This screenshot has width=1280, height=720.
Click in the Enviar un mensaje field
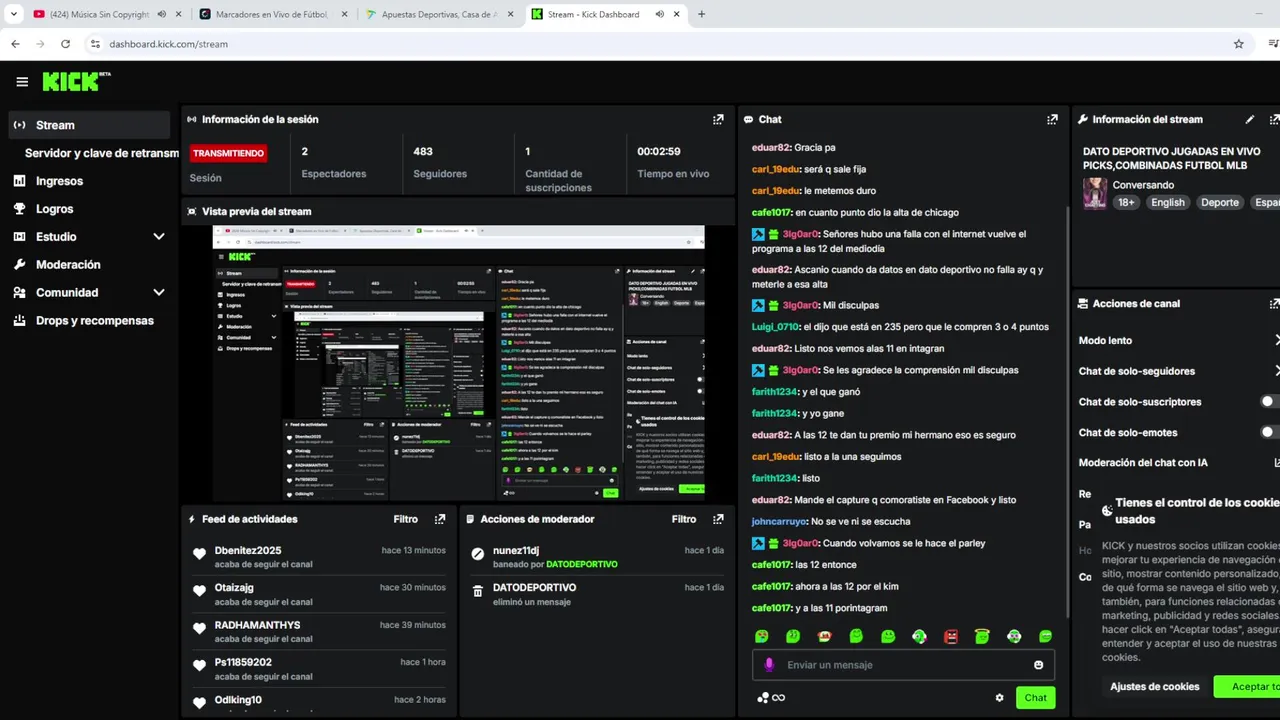pos(905,665)
